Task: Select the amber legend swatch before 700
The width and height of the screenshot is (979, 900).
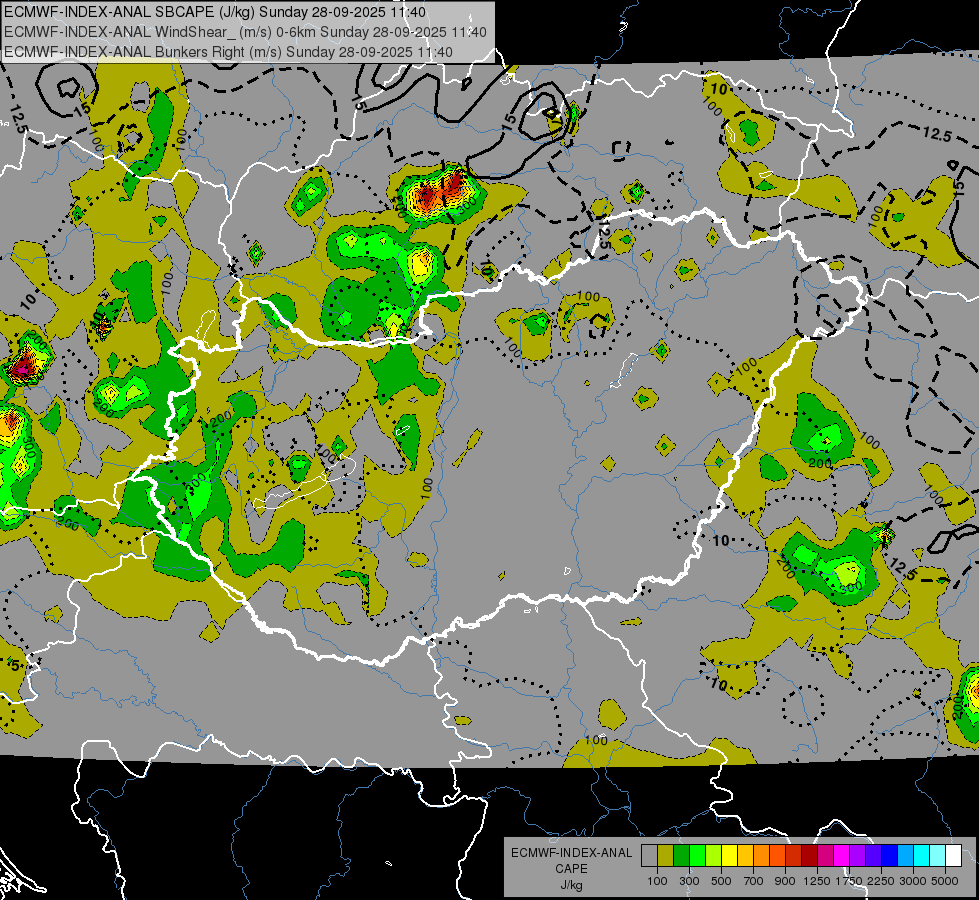Action: 745,856
